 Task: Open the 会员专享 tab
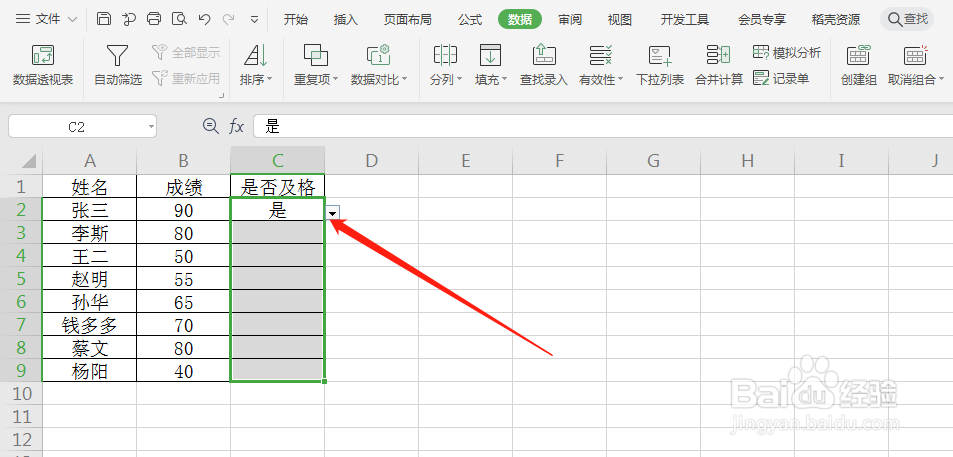(762, 19)
